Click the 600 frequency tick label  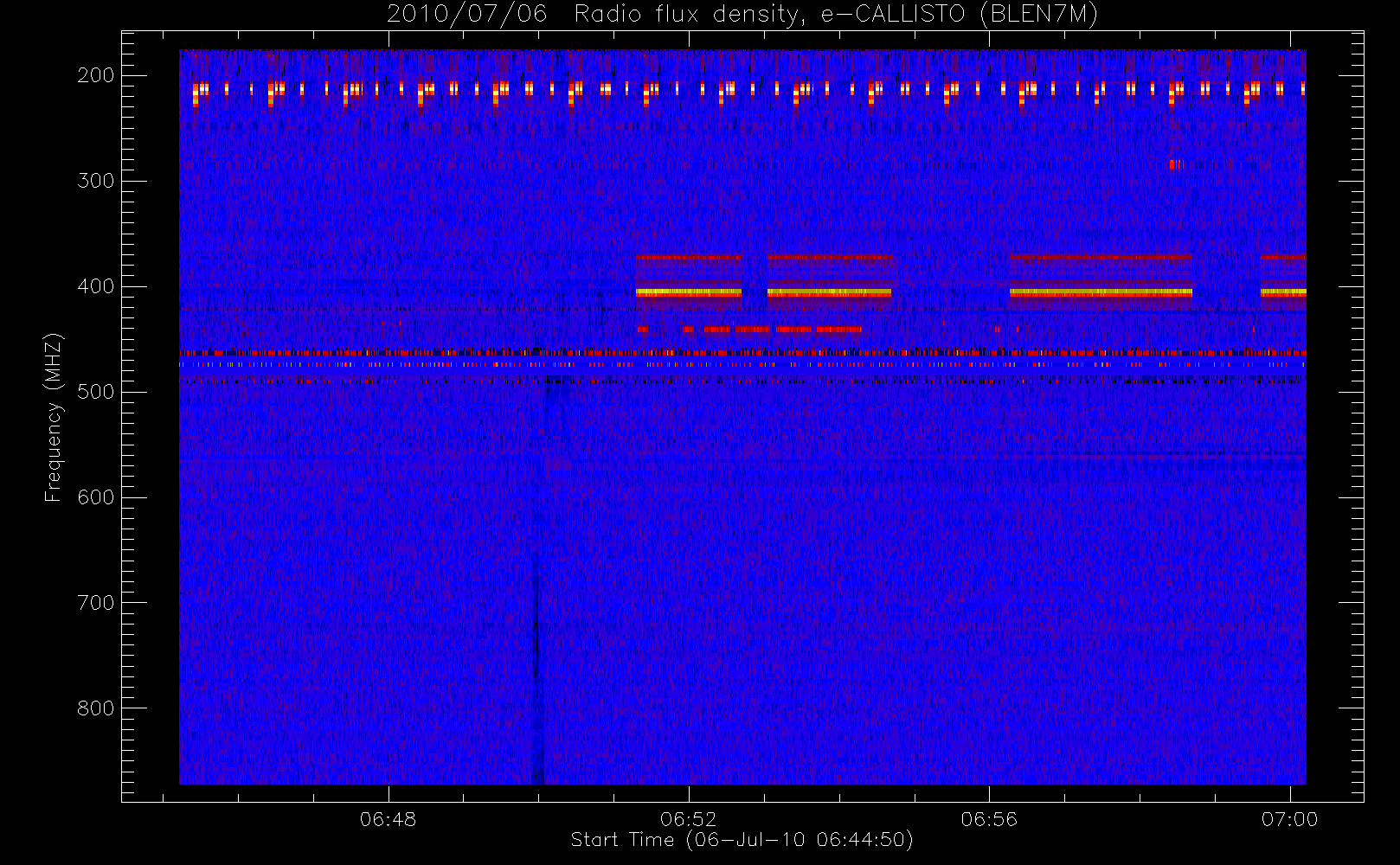95,497
